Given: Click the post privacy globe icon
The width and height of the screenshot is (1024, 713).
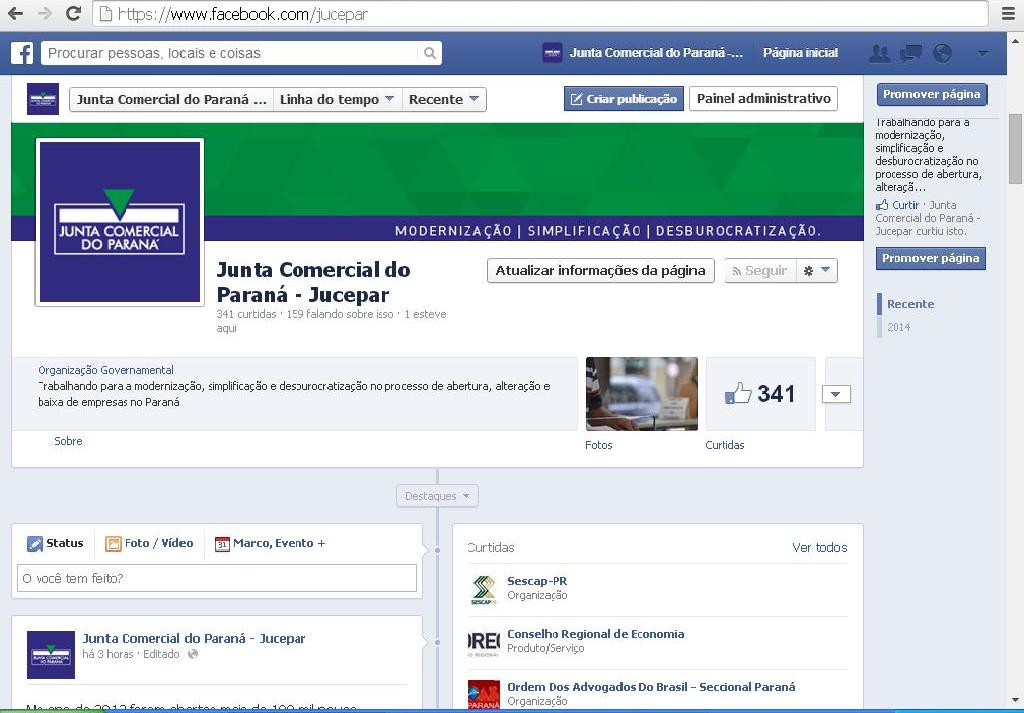Looking at the screenshot, I should click(193, 654).
